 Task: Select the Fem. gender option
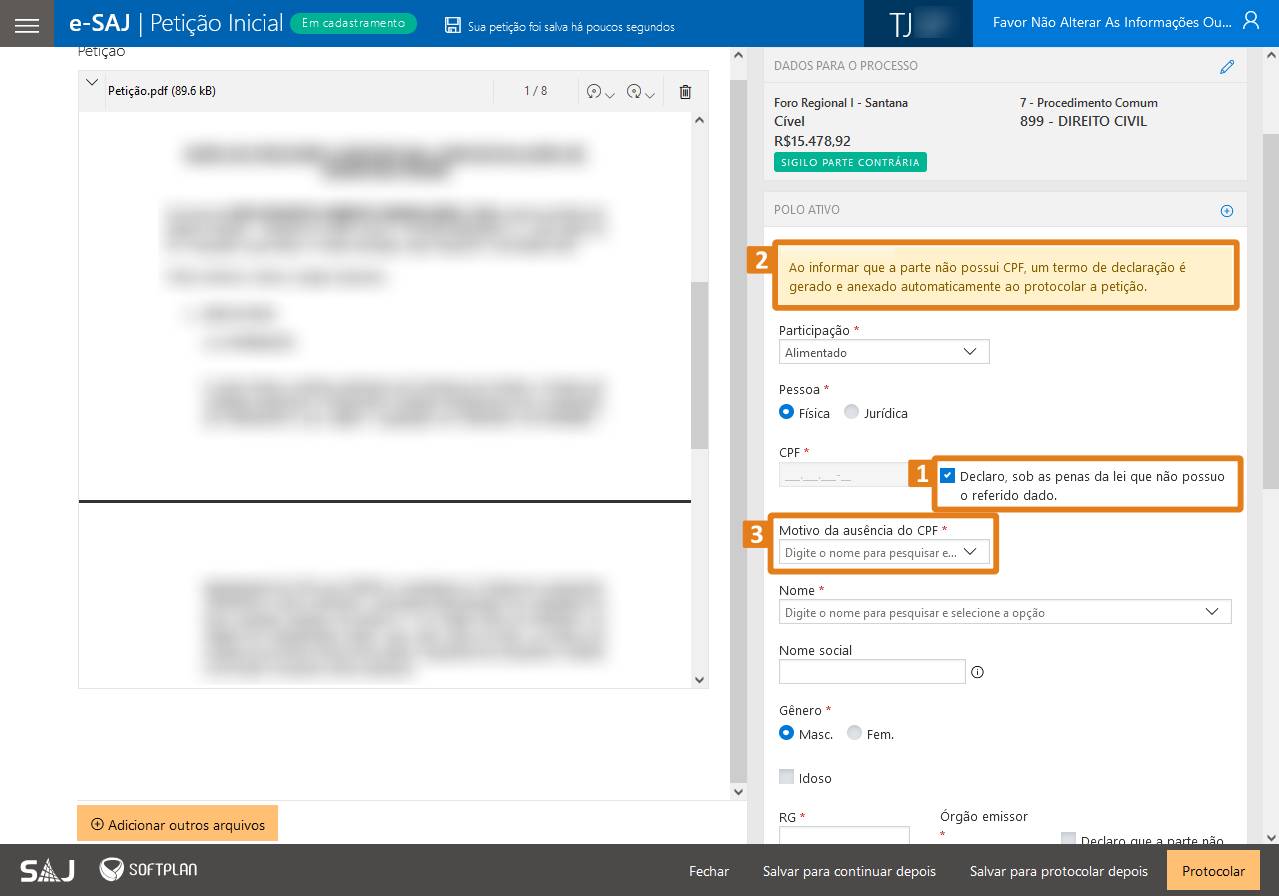pyautogui.click(x=854, y=733)
